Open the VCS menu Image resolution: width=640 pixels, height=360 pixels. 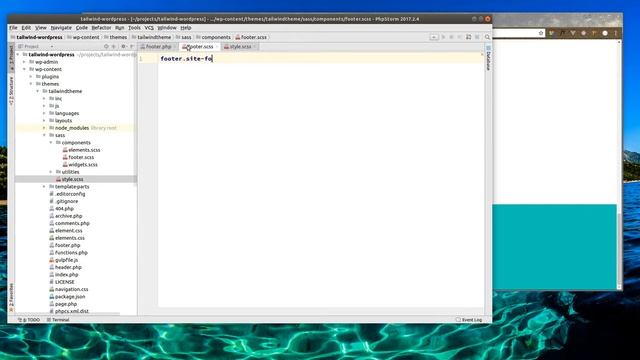pos(149,28)
